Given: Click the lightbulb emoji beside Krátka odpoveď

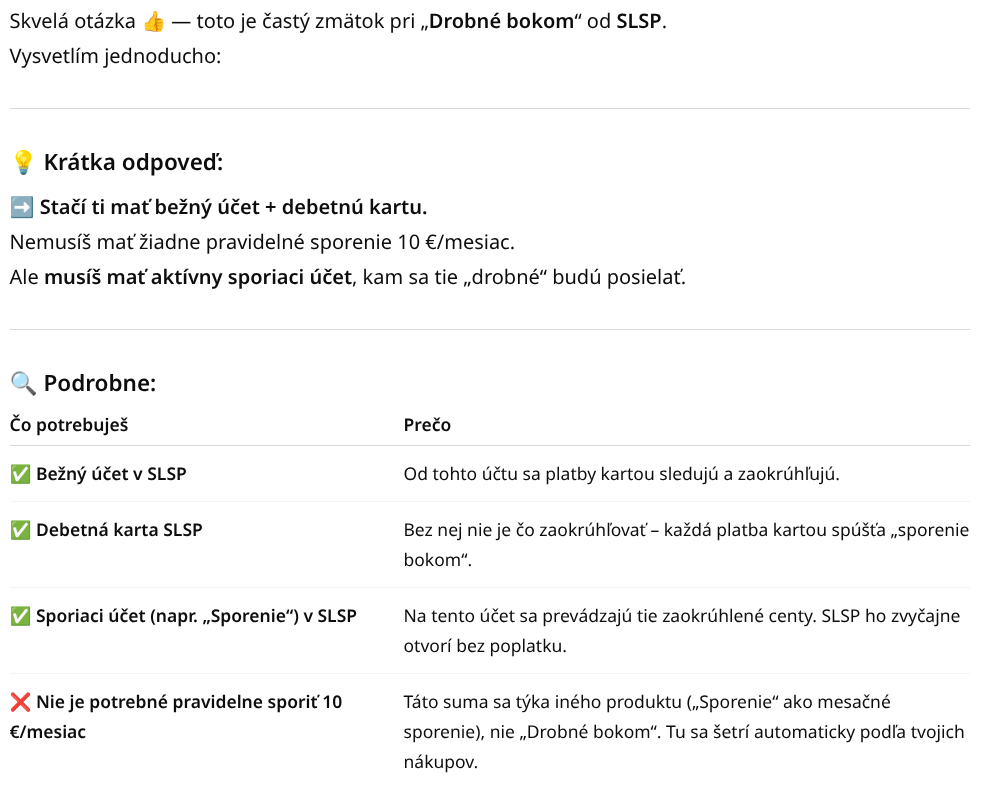Looking at the screenshot, I should tap(23, 162).
